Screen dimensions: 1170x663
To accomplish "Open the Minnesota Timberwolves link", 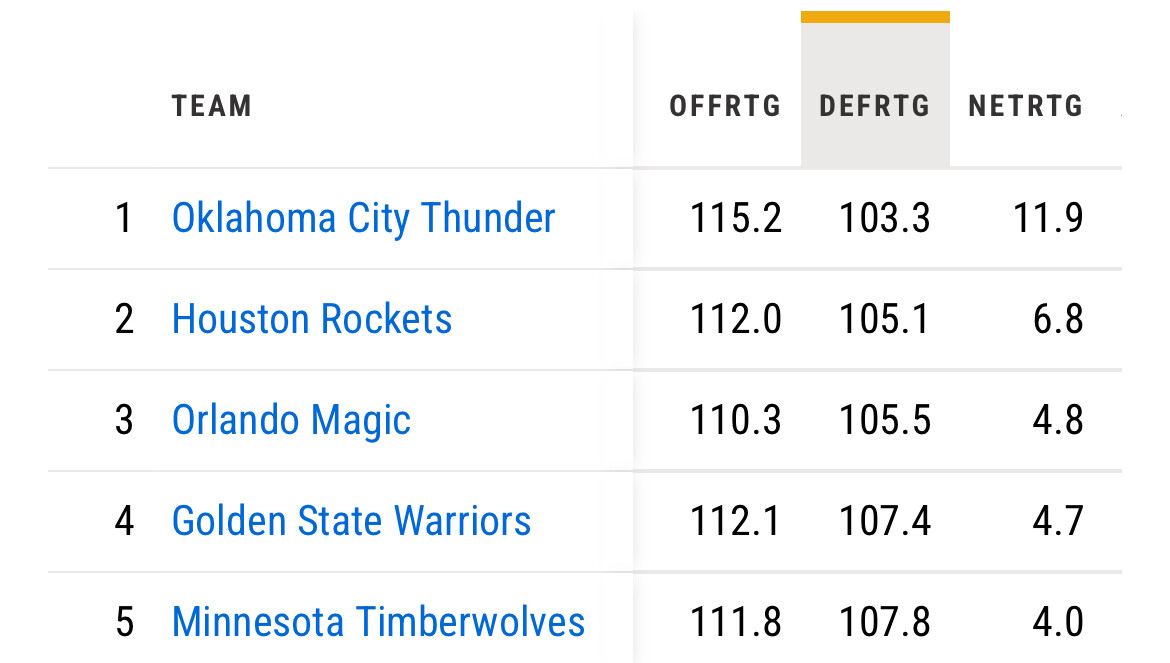I will pyautogui.click(x=378, y=622).
